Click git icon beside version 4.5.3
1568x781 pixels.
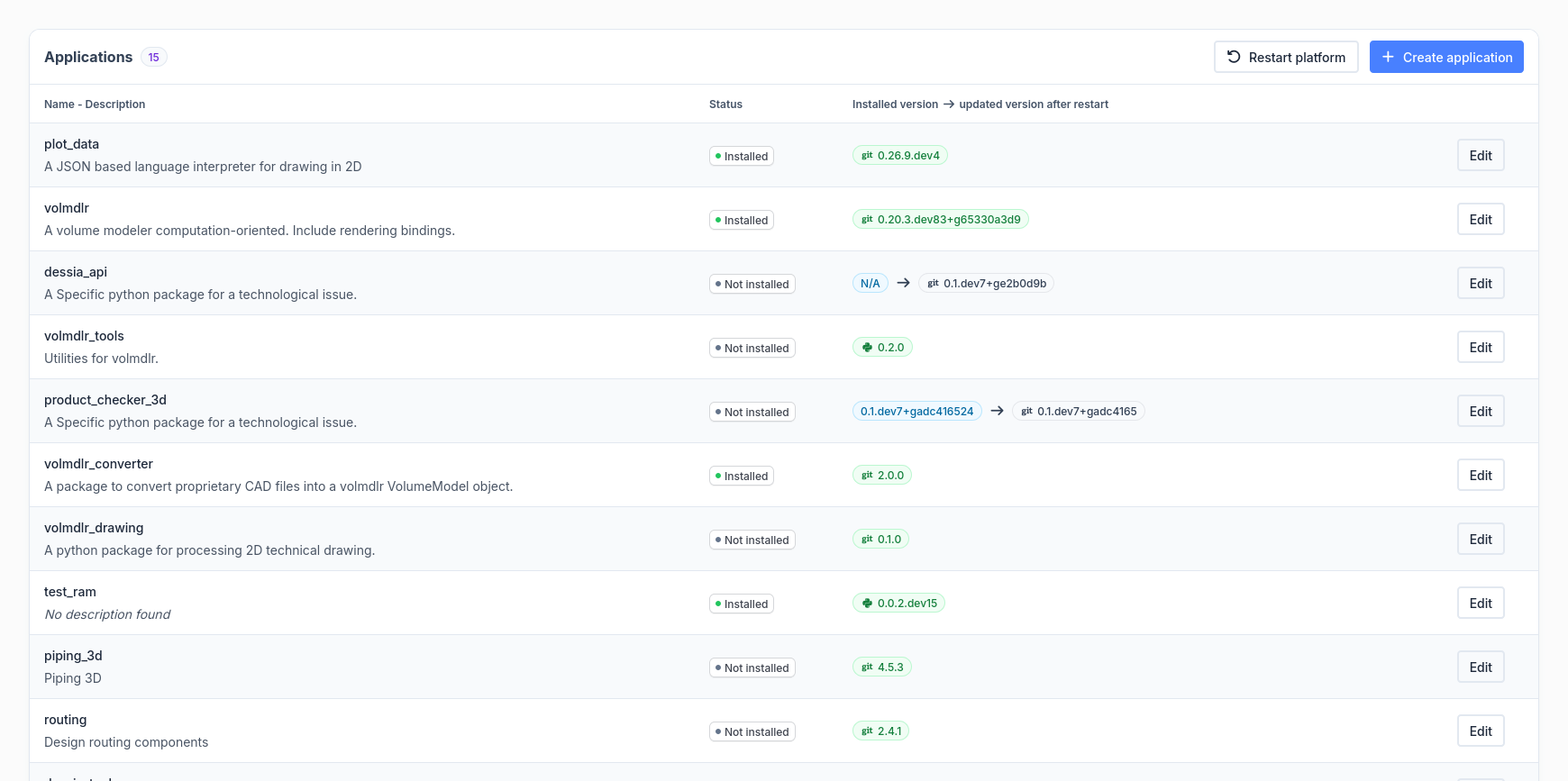(x=867, y=667)
